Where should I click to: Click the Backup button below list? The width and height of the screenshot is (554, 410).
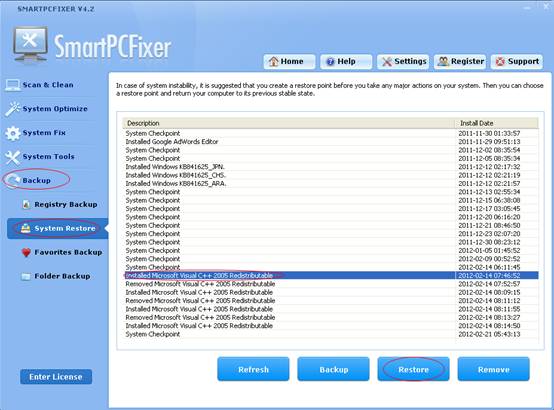click(334, 369)
